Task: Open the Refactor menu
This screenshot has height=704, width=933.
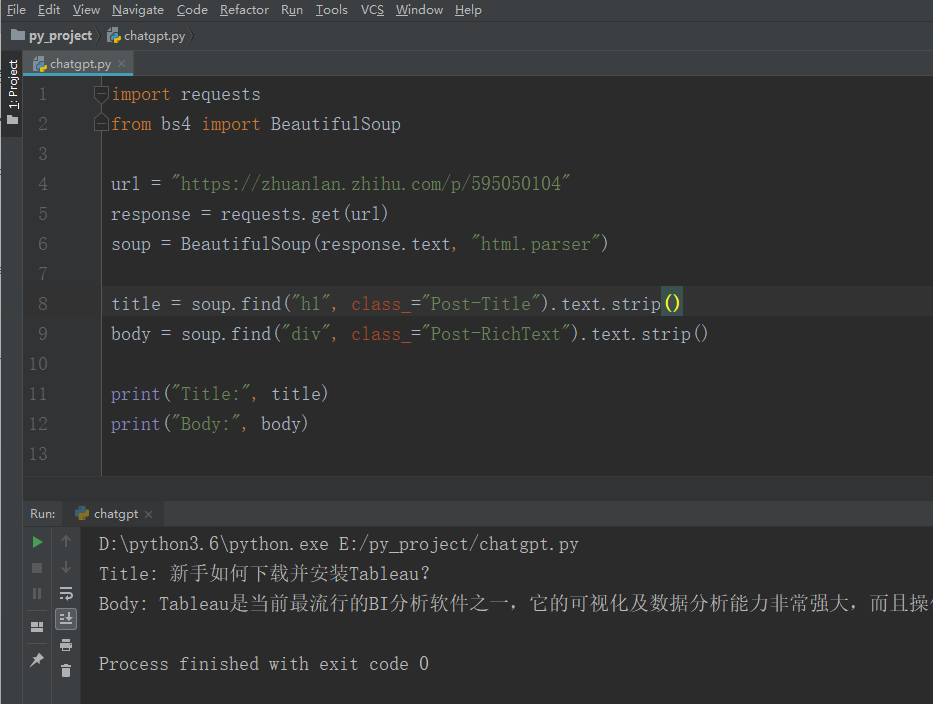Action: (x=245, y=10)
